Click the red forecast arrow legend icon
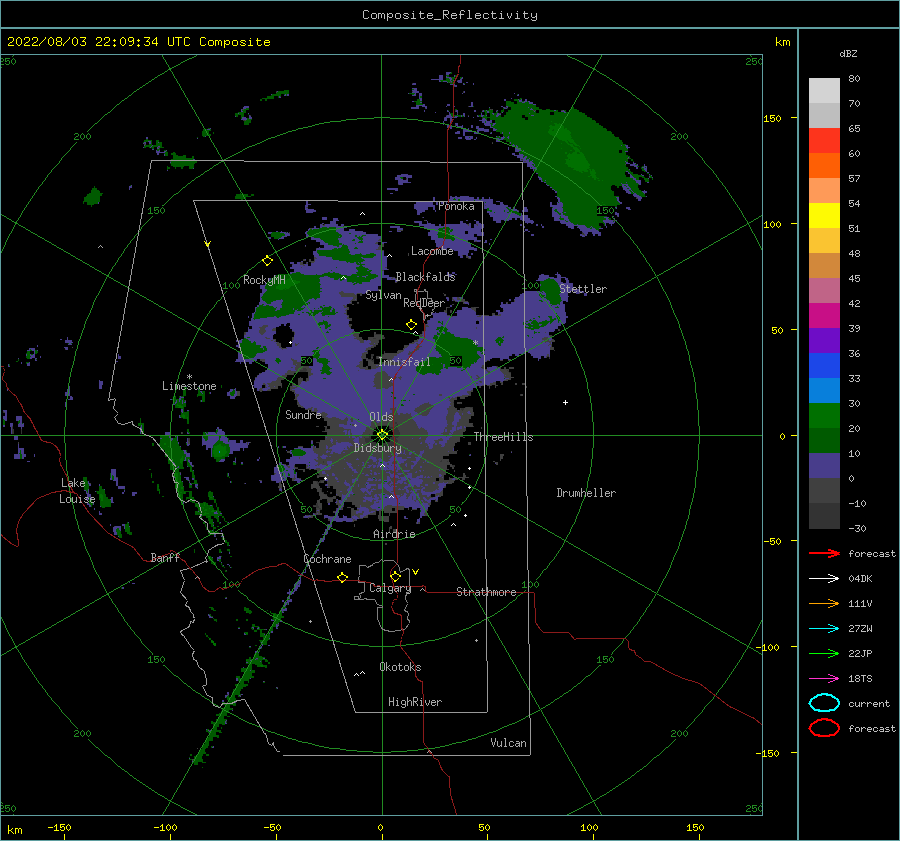This screenshot has height=841, width=900. tap(824, 553)
